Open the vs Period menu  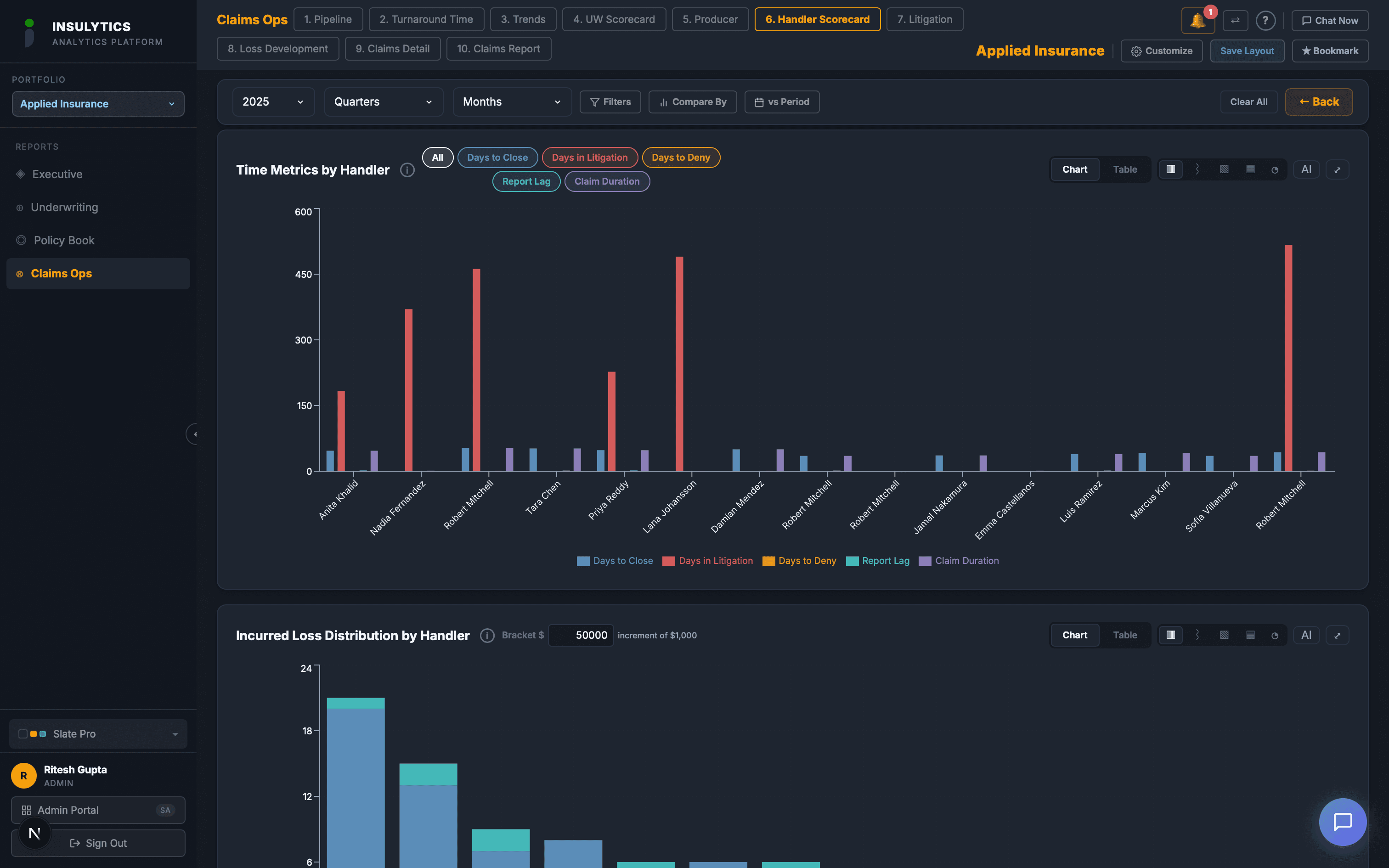click(782, 101)
